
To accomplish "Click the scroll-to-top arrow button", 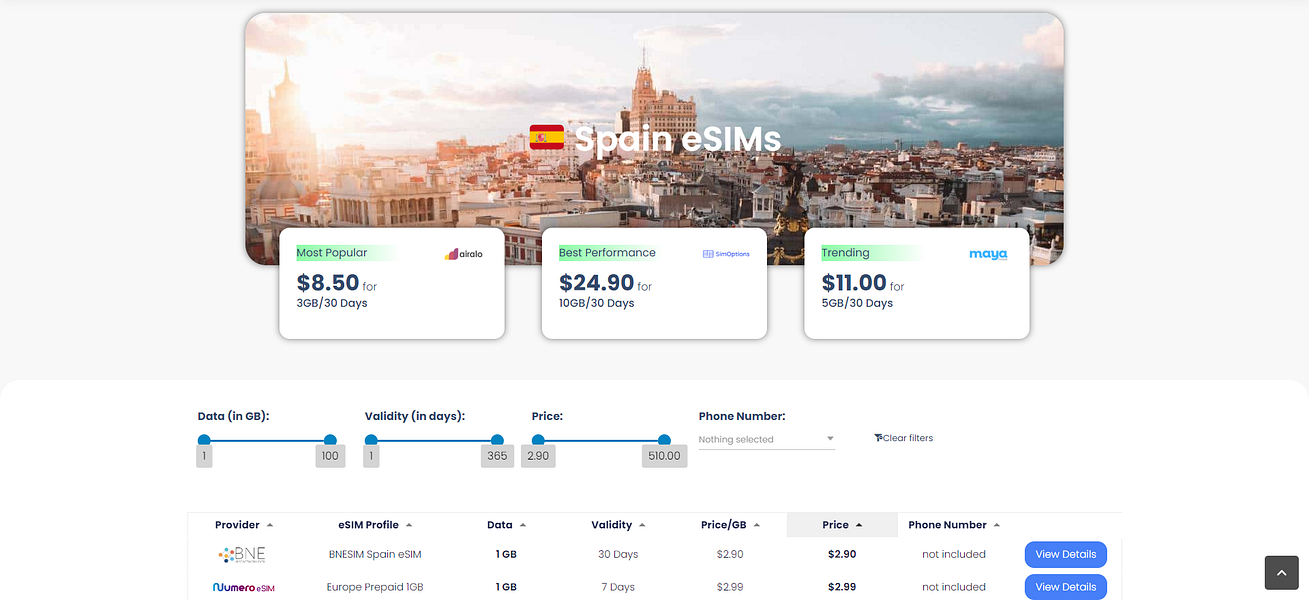I will click(x=1281, y=572).
